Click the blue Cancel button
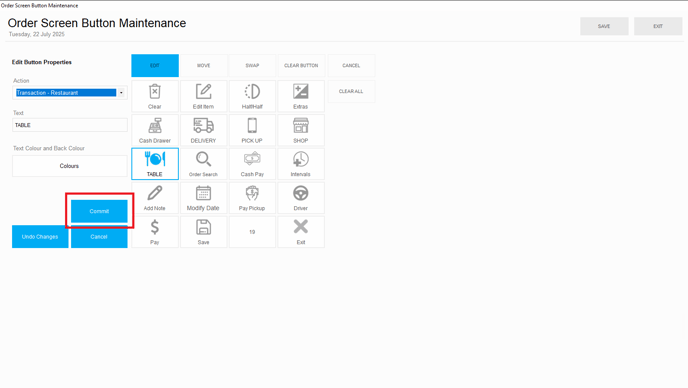This screenshot has height=388, width=688. (99, 237)
